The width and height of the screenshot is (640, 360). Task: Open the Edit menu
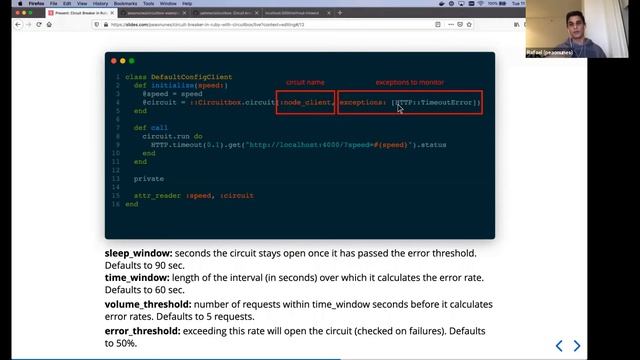click(x=67, y=3)
